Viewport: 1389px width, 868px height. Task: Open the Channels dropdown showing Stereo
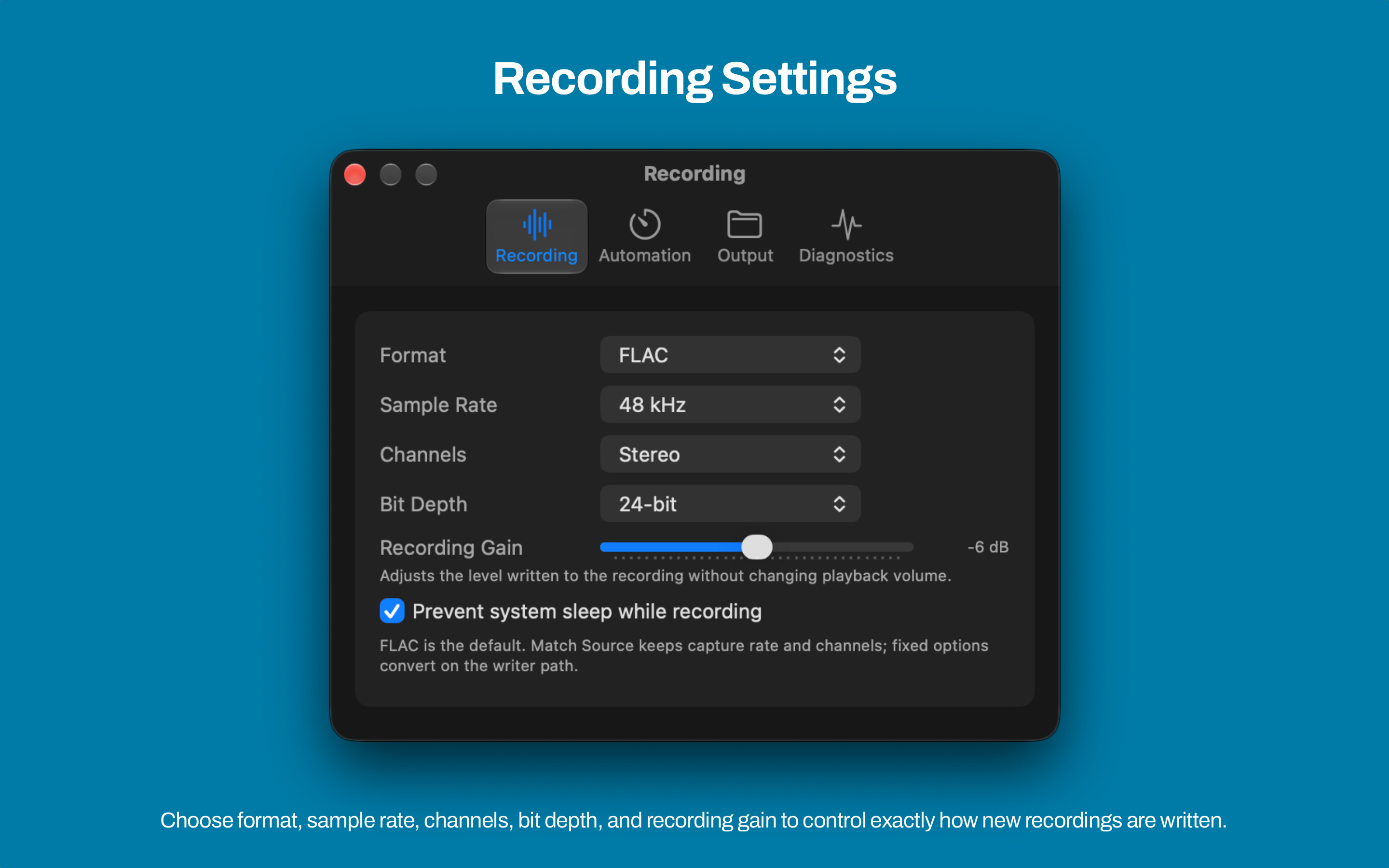pos(730,454)
